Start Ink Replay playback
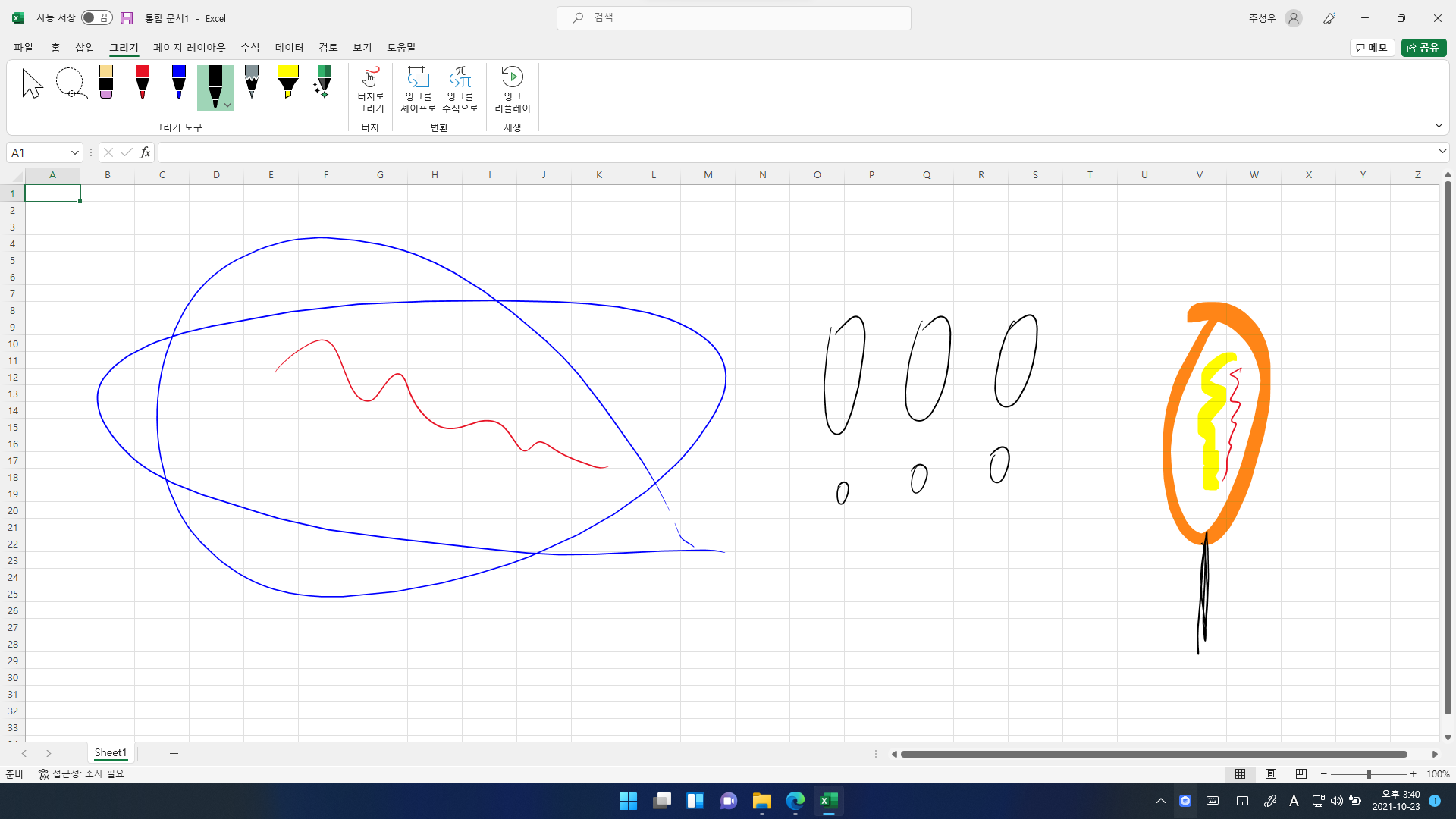 tap(513, 77)
